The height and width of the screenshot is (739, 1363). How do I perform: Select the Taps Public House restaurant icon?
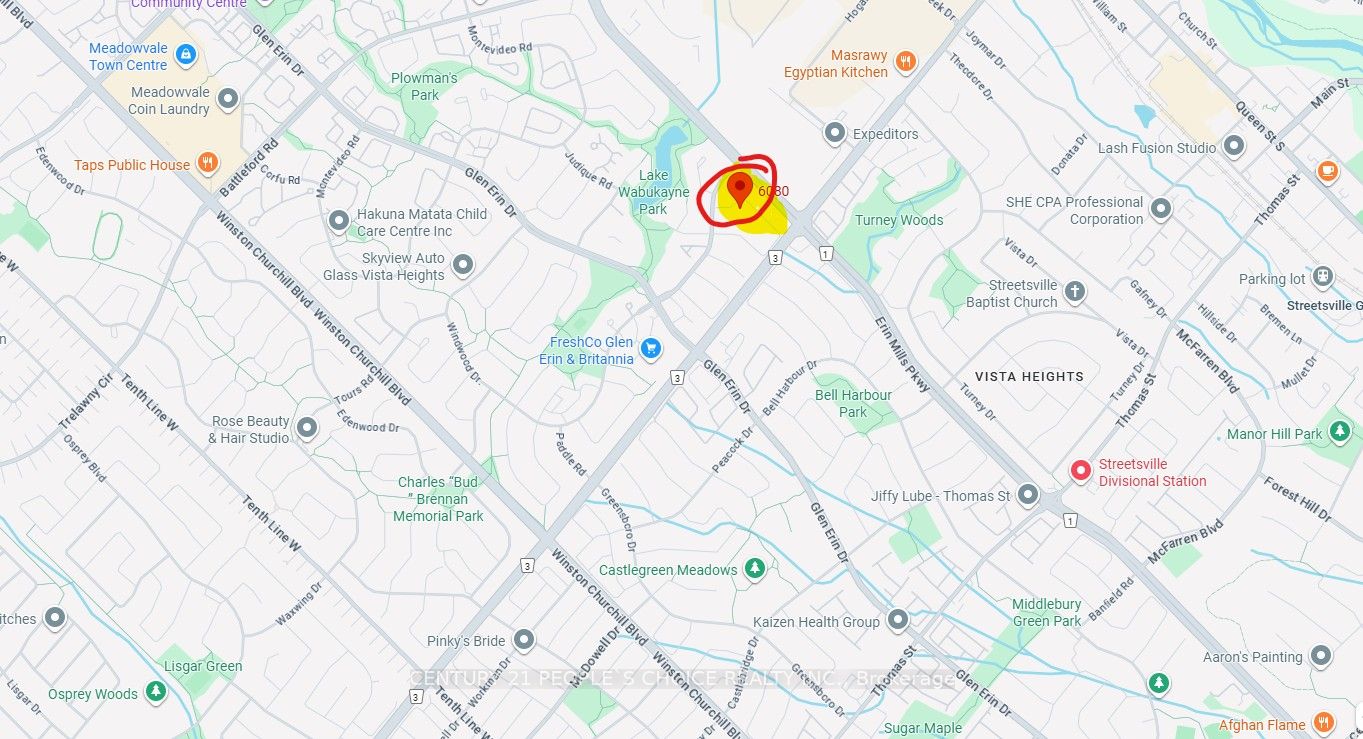pyautogui.click(x=207, y=164)
